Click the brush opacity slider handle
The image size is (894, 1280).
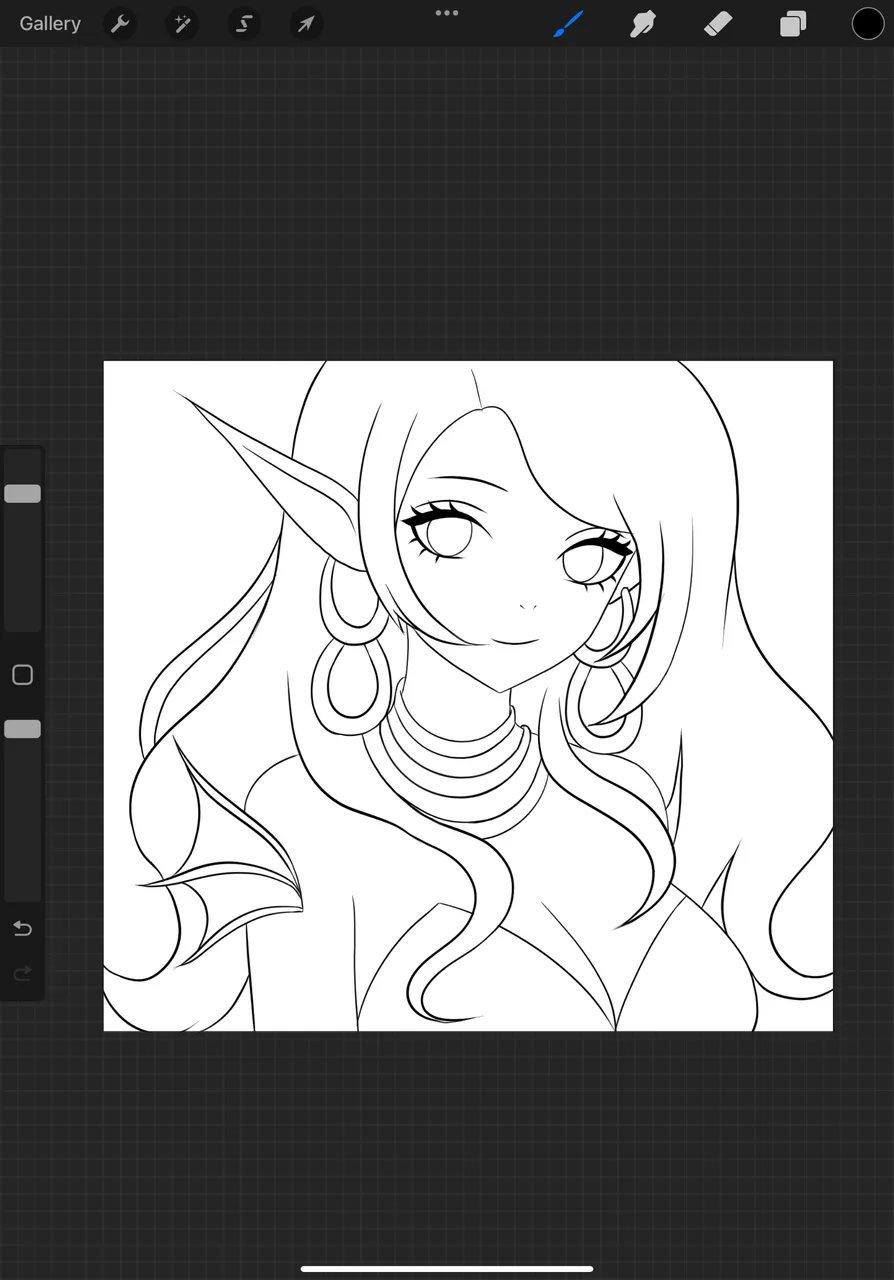coord(22,729)
